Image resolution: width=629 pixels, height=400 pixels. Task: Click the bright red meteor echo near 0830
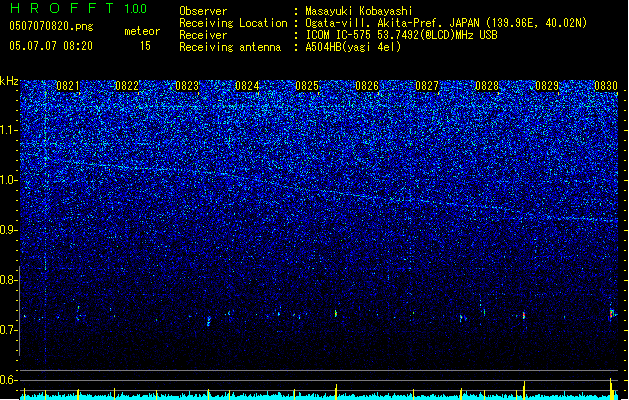(x=612, y=314)
